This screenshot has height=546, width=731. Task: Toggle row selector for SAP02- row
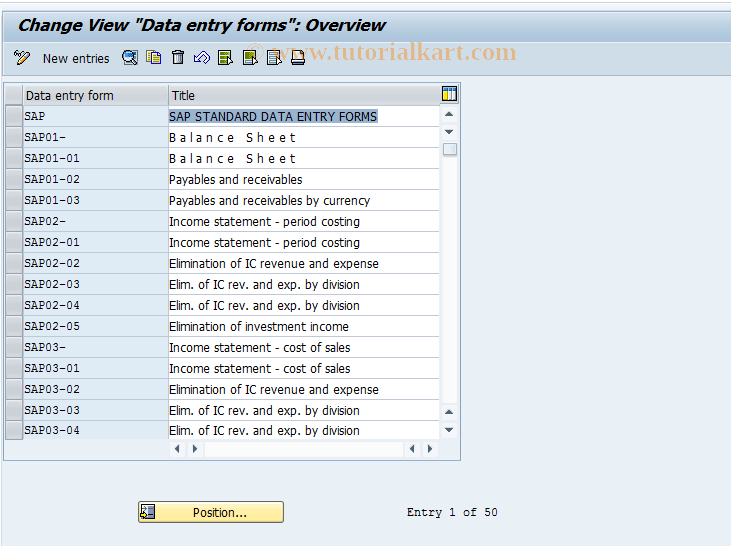[x=14, y=221]
